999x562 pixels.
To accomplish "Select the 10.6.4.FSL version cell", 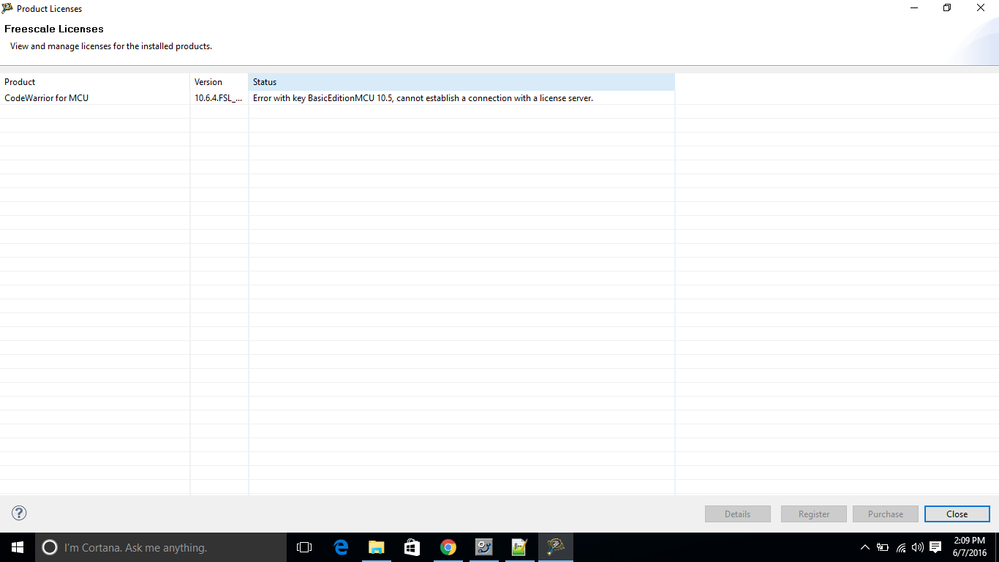I will [219, 98].
